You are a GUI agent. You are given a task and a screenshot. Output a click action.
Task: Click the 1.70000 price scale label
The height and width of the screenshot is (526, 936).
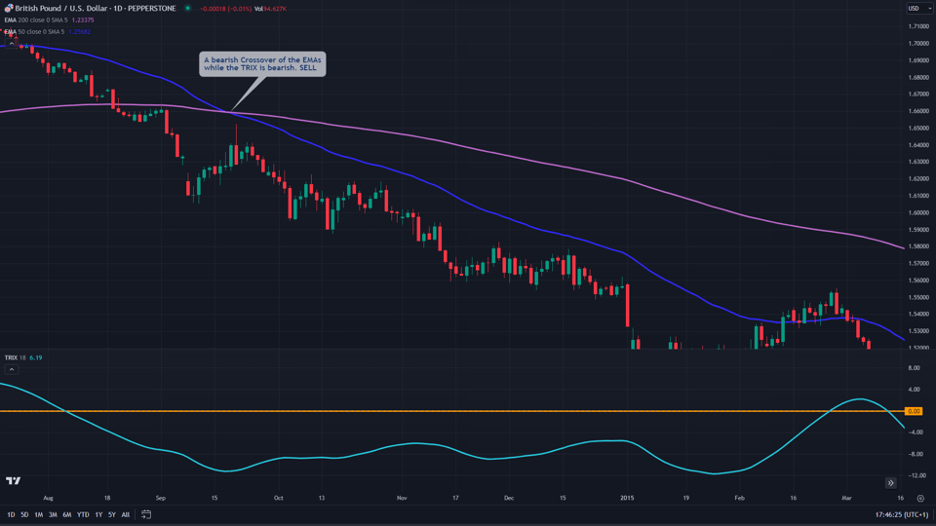point(919,44)
